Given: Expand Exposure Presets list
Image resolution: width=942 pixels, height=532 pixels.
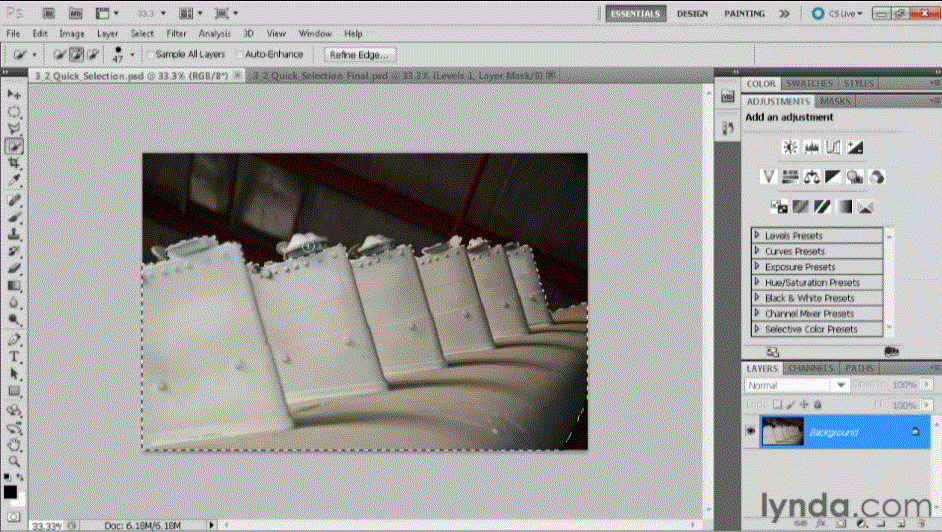Looking at the screenshot, I should (757, 267).
